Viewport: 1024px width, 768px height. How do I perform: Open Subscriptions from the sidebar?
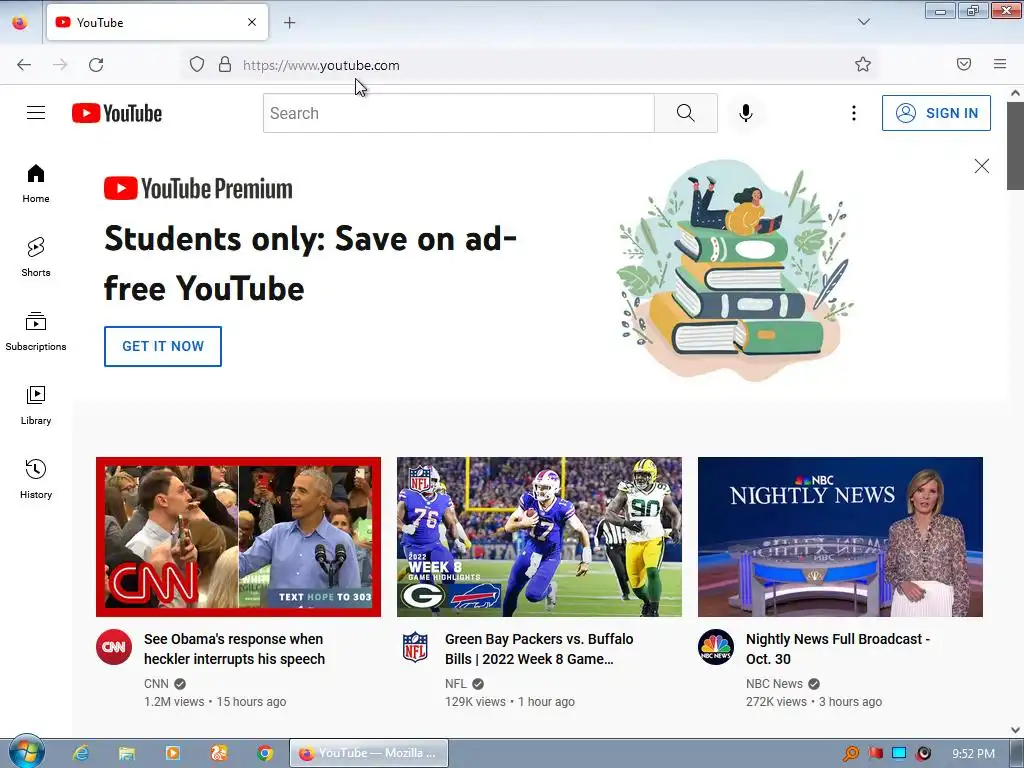[36, 332]
